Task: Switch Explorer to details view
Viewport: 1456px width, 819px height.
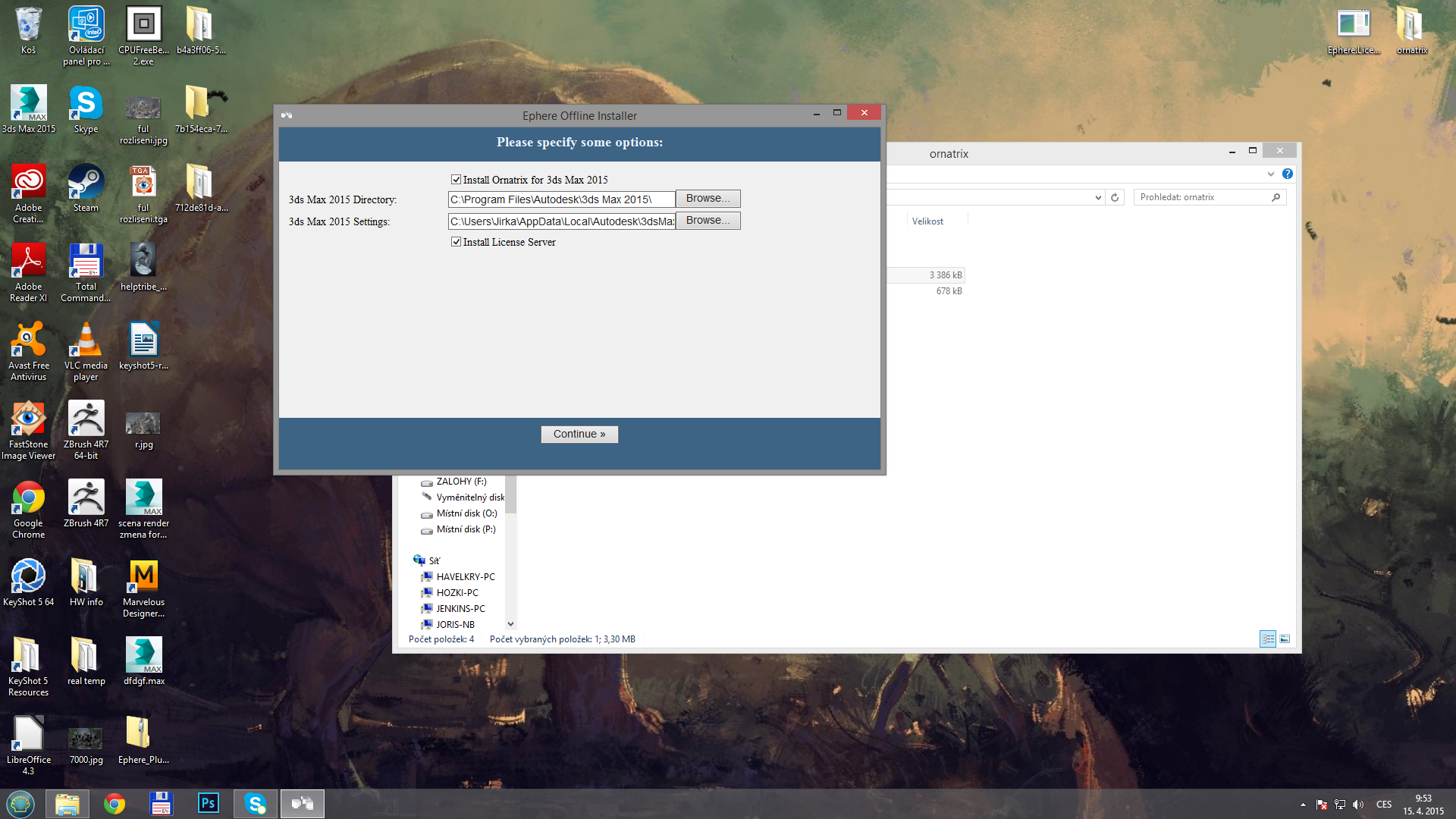Action: click(1268, 639)
